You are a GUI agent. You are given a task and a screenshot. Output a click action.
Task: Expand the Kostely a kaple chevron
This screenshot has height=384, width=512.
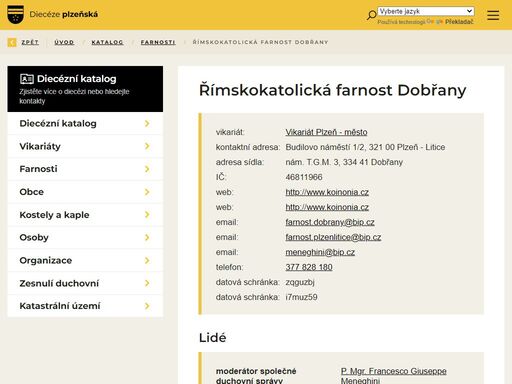(x=147, y=215)
